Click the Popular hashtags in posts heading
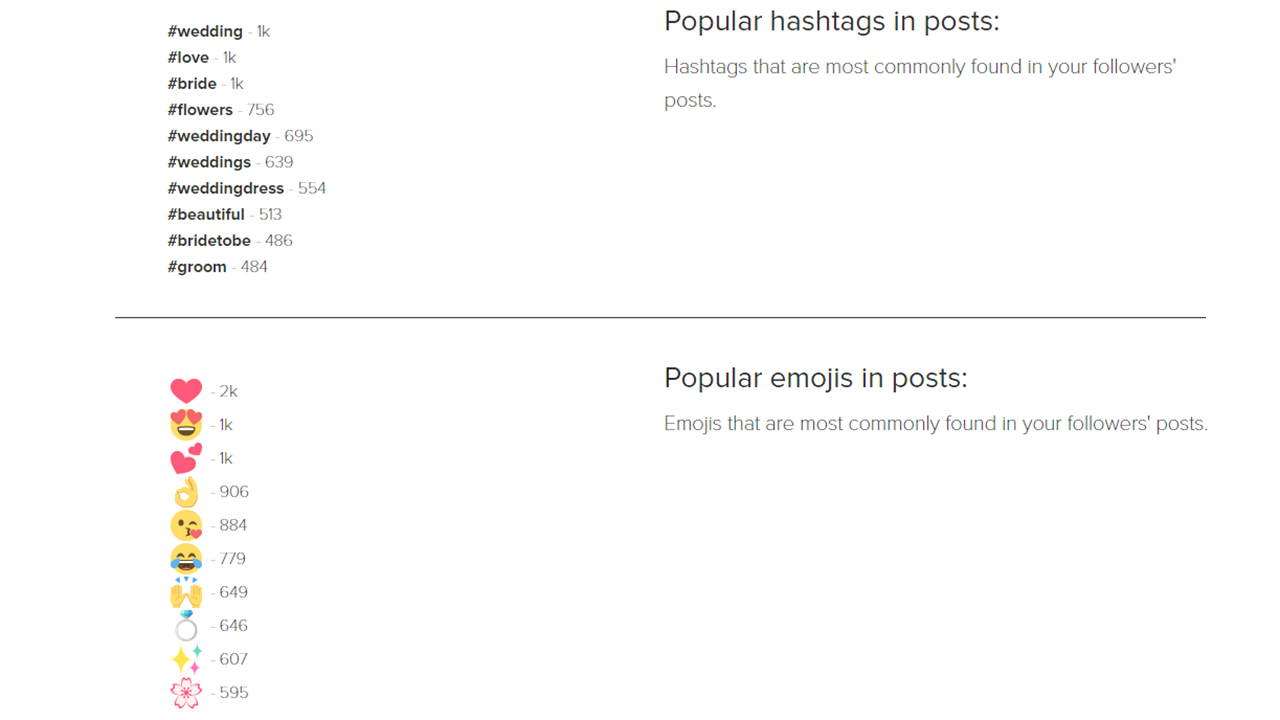1280x720 pixels. coord(832,21)
